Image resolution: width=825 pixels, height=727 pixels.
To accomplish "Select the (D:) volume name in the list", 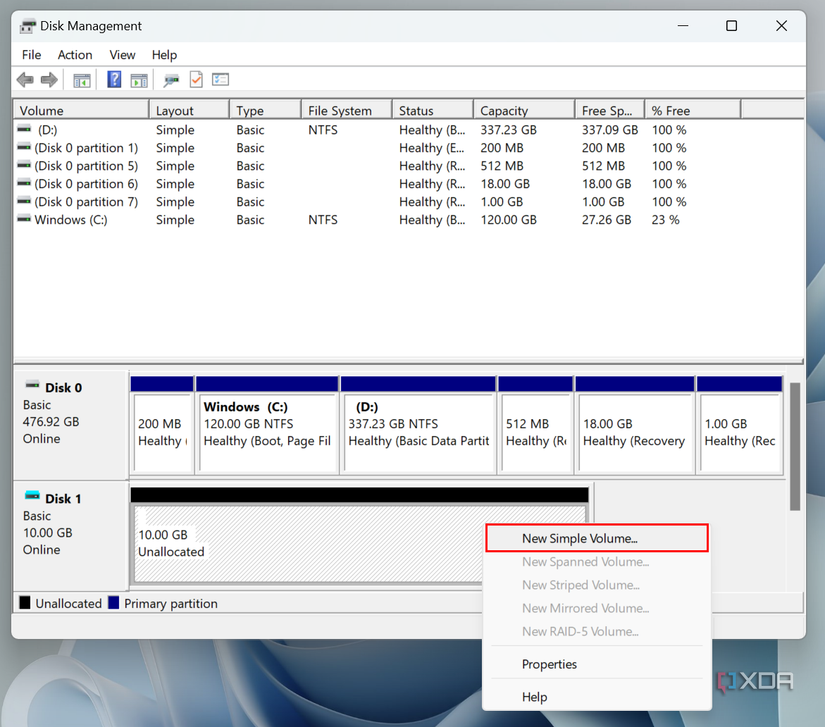I will (47, 130).
